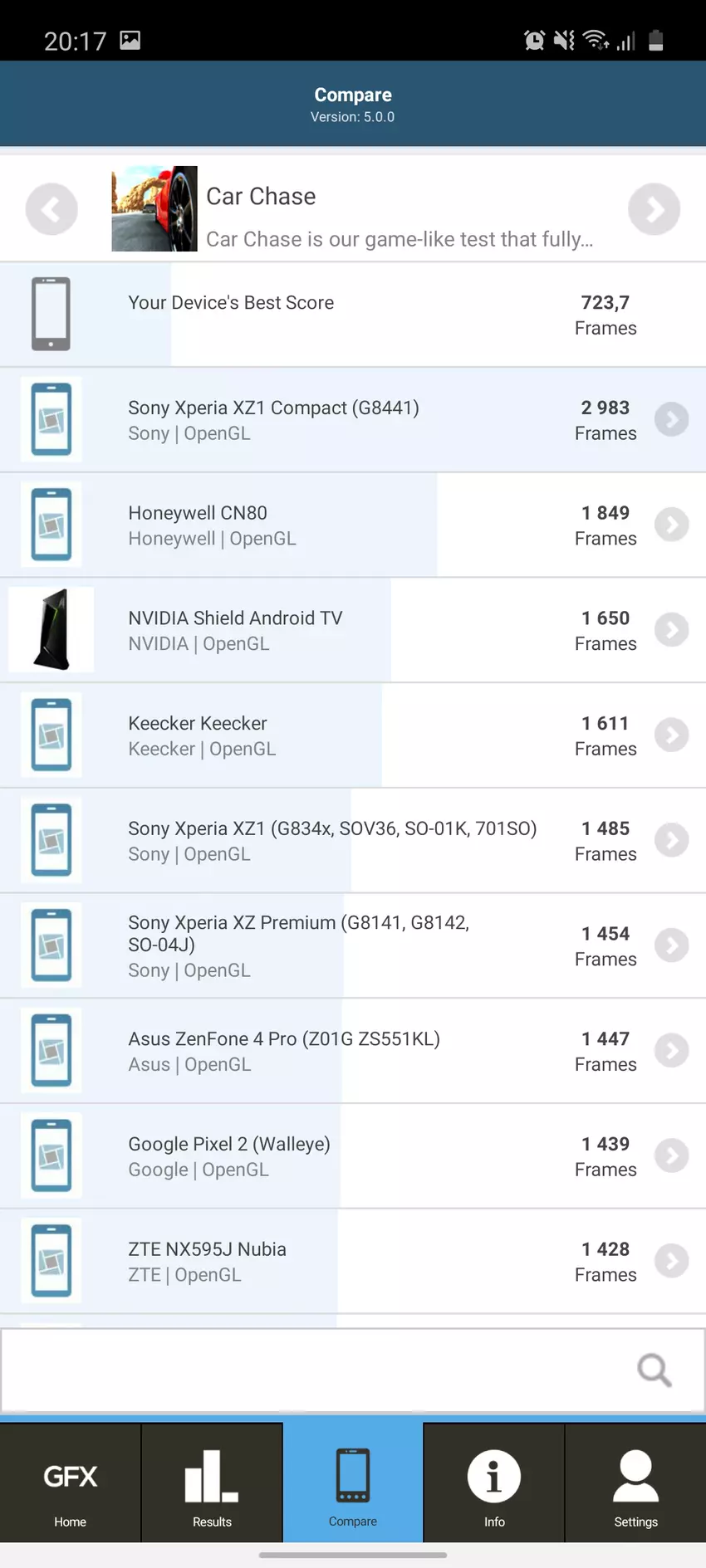This screenshot has width=706, height=1568.
Task: Tap the Your Device phone icon
Action: tap(51, 314)
